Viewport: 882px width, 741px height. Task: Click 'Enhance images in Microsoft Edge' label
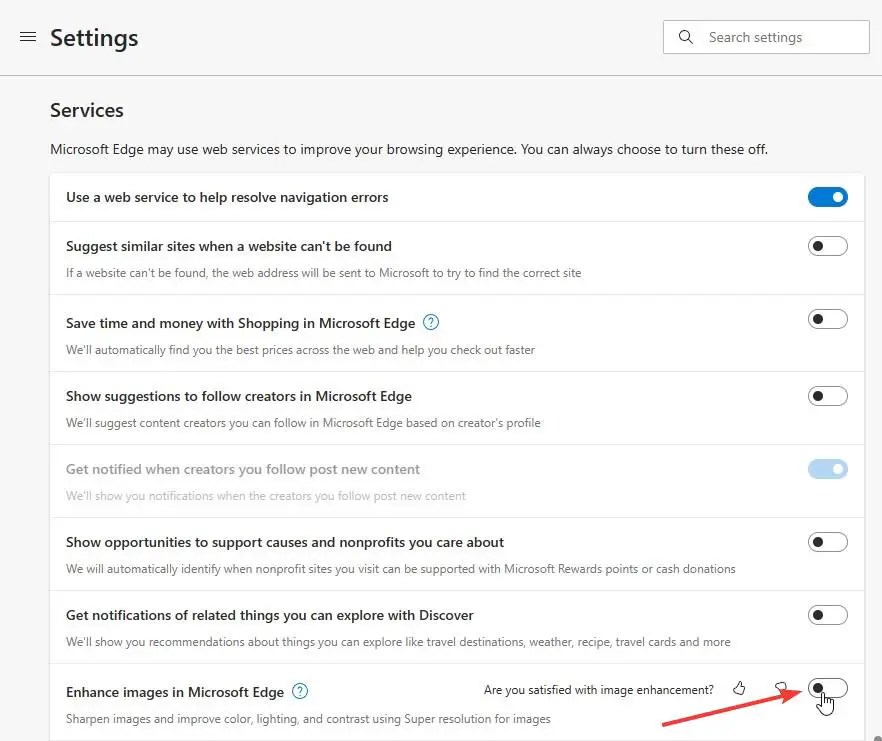(175, 692)
